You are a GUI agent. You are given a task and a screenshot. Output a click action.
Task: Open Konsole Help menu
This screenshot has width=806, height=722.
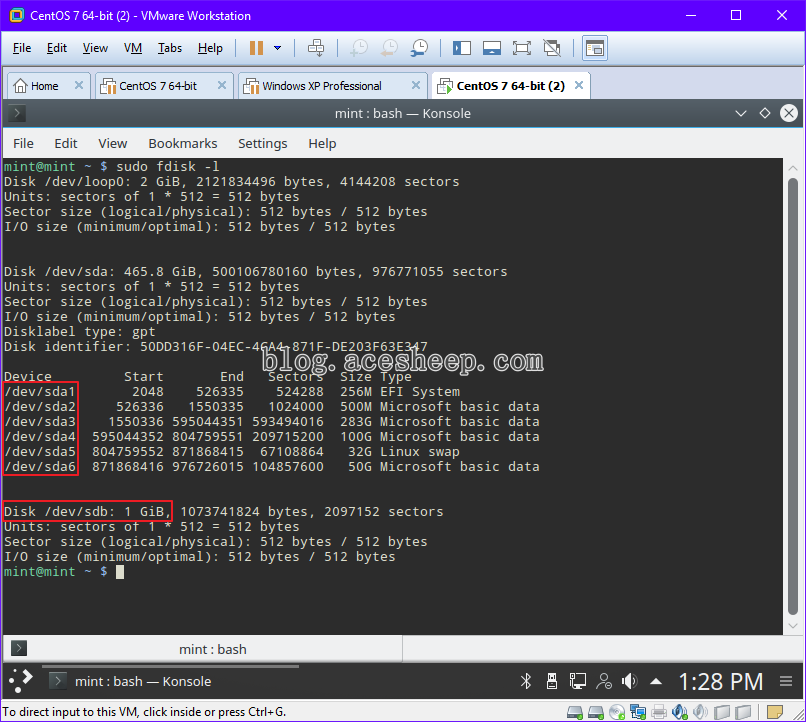(x=322, y=143)
